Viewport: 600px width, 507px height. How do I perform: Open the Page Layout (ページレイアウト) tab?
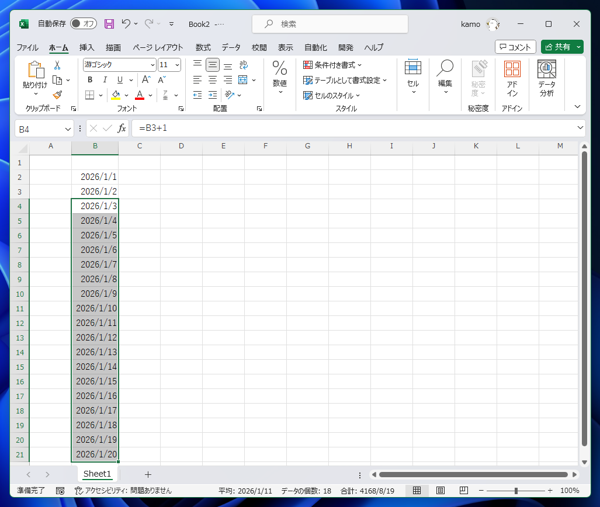(158, 47)
